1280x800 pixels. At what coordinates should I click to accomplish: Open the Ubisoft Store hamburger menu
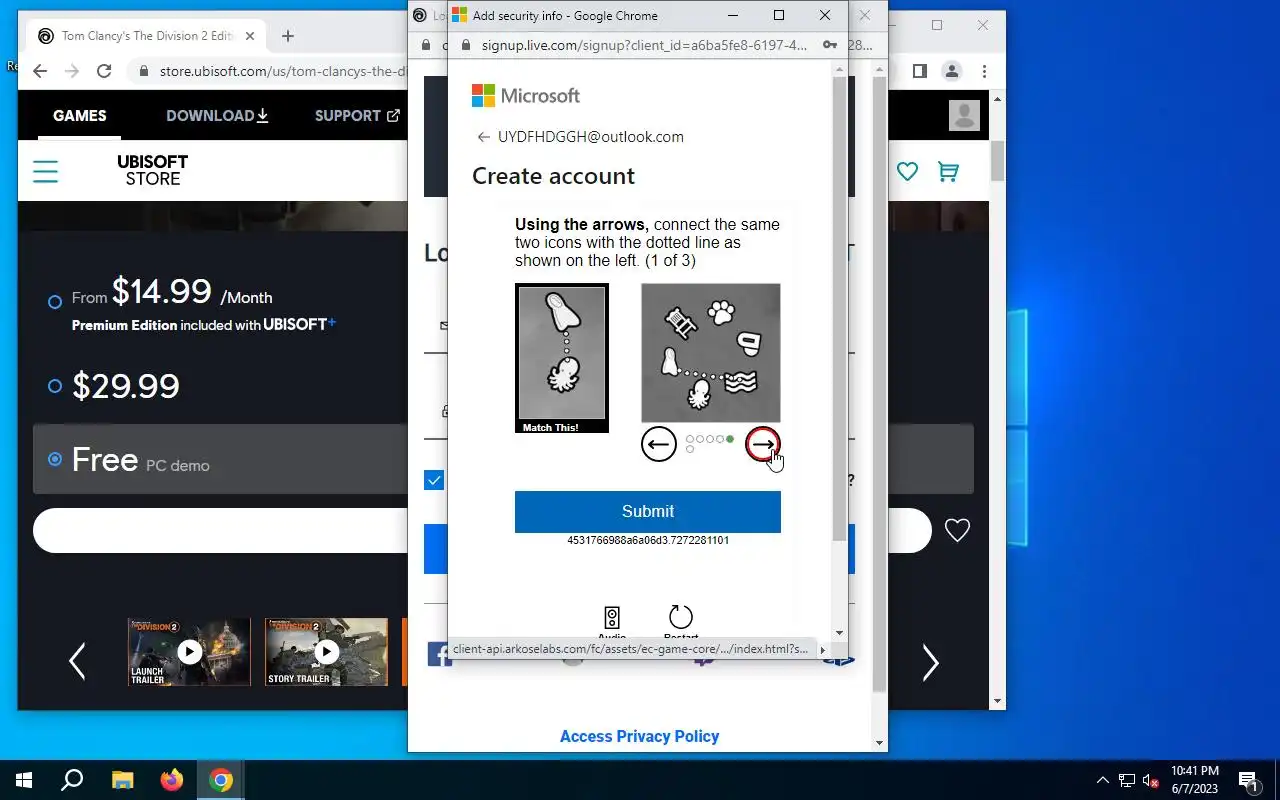45,171
